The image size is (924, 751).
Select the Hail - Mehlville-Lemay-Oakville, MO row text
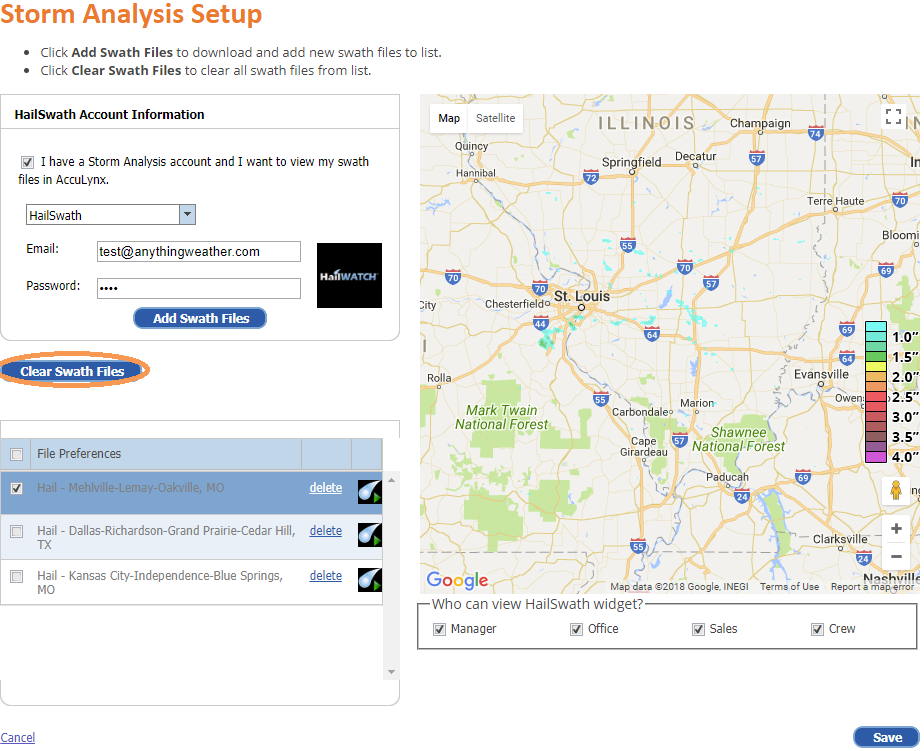(130, 488)
